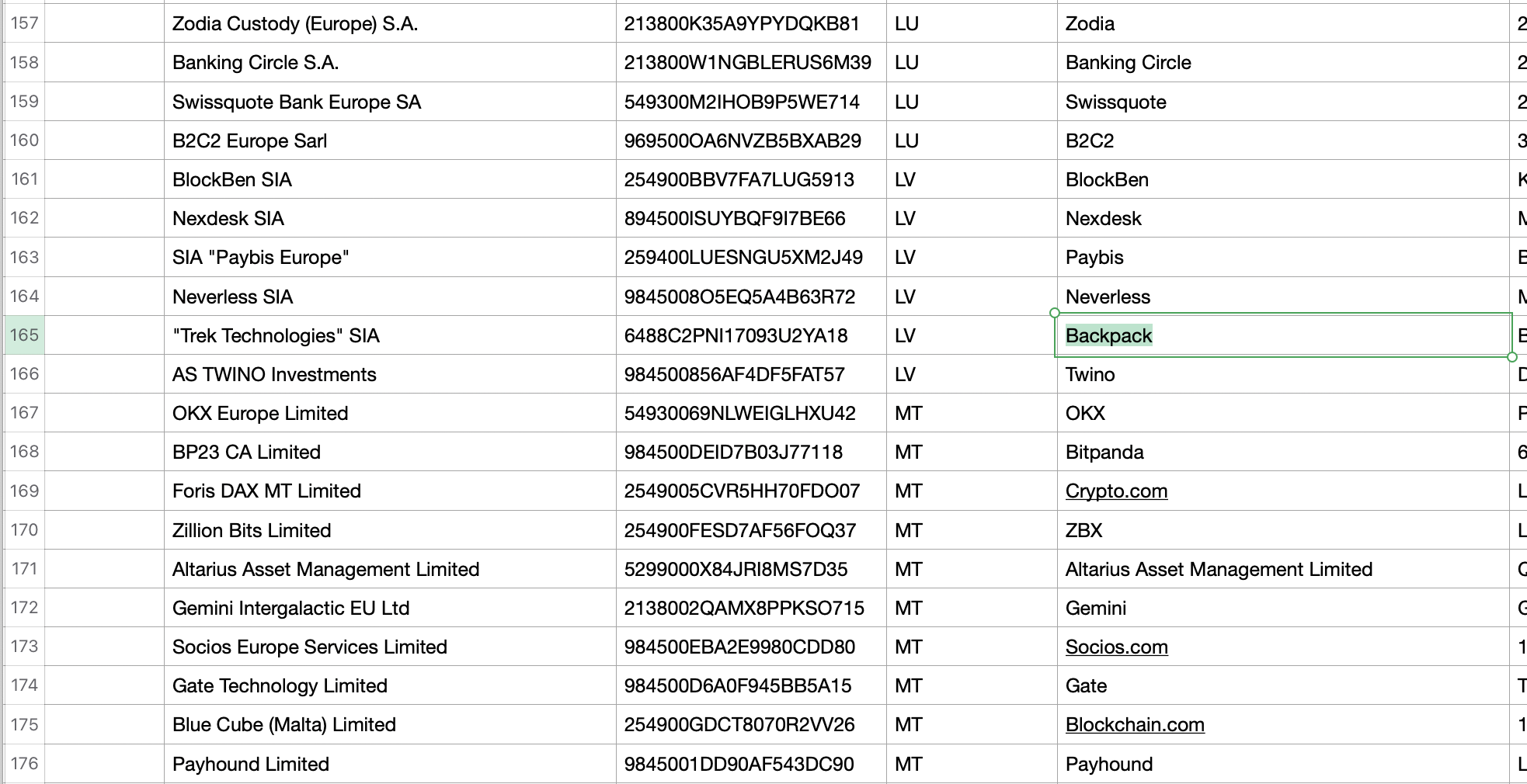Click the selected Backpack cell
Screen dimensions: 1527x784
1283,335
